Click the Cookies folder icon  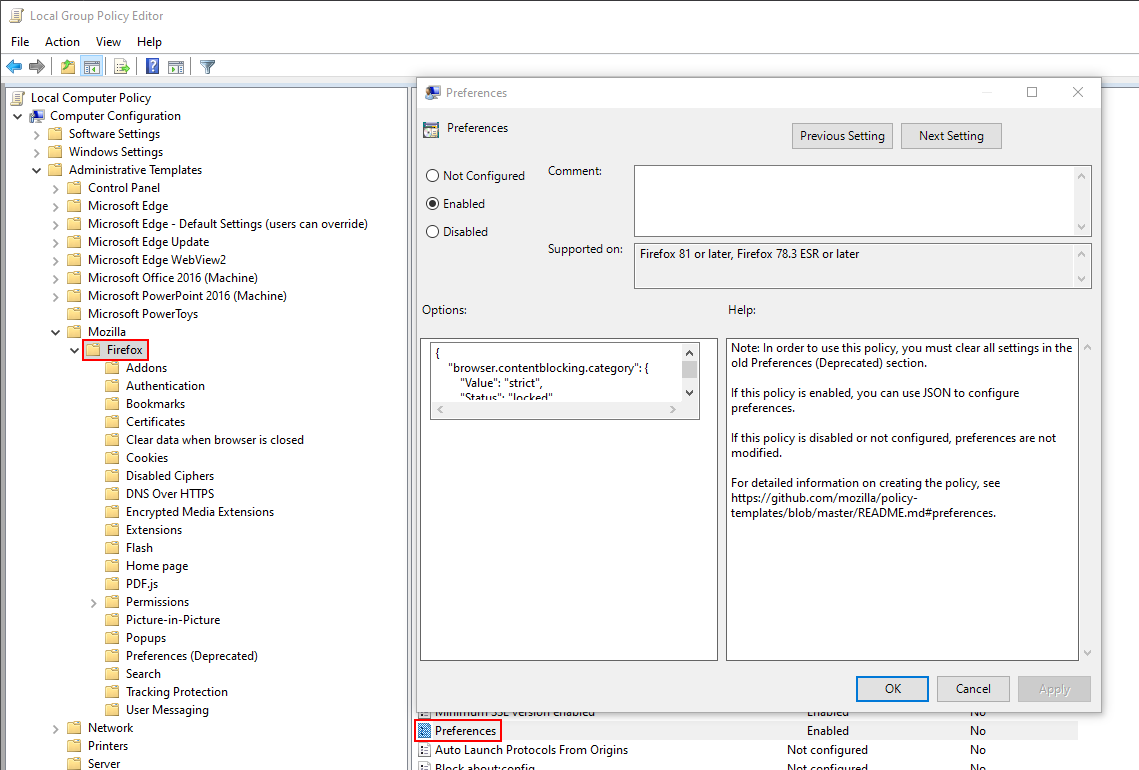pos(112,458)
